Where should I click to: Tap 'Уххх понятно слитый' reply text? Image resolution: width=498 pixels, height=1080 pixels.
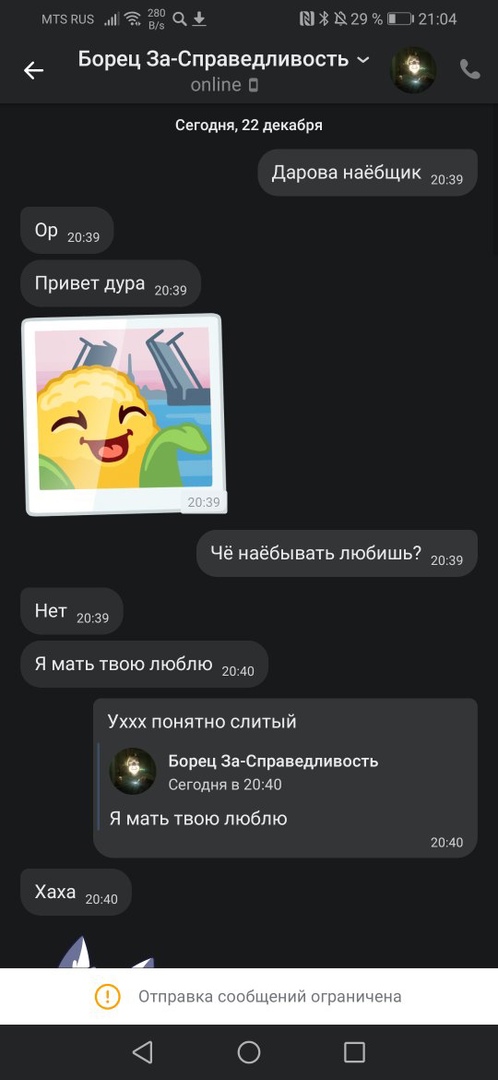[x=202, y=722]
